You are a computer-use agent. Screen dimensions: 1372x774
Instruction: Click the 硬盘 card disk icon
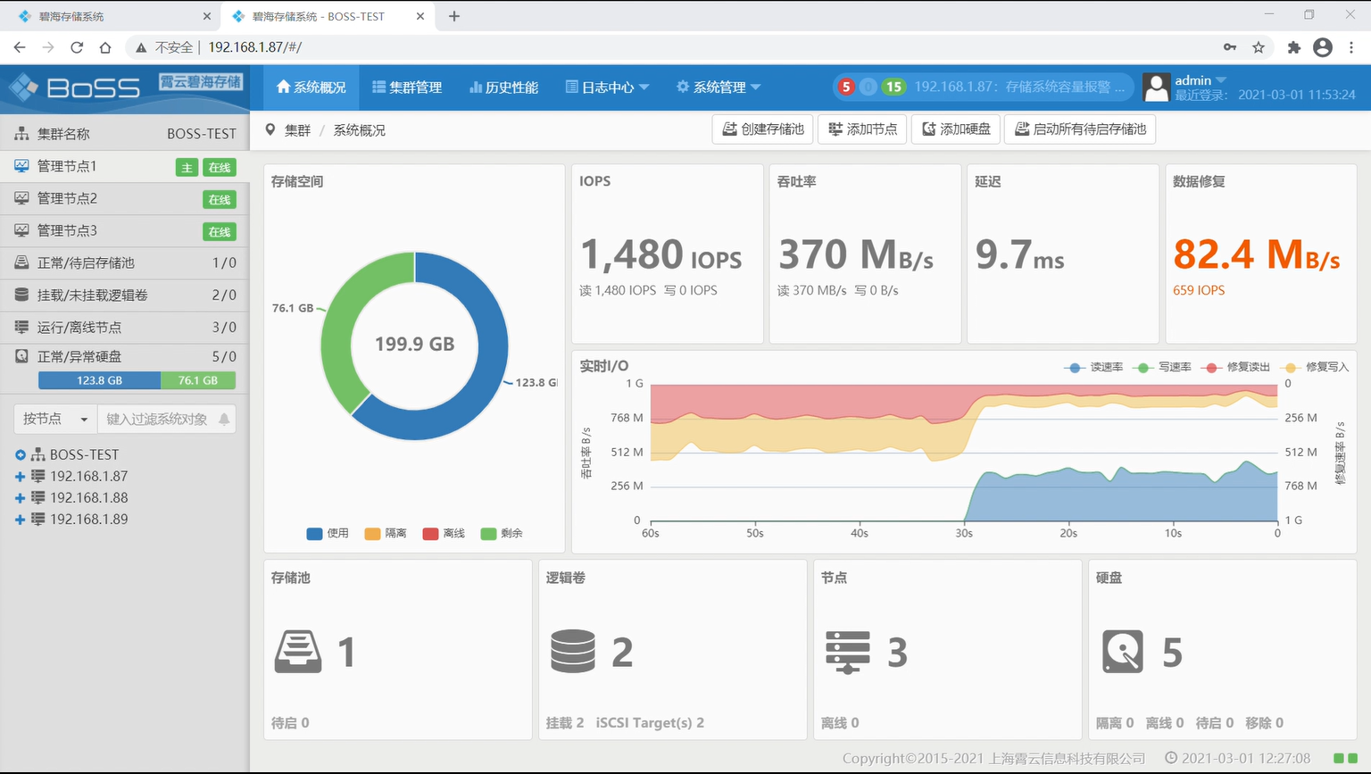[1123, 652]
